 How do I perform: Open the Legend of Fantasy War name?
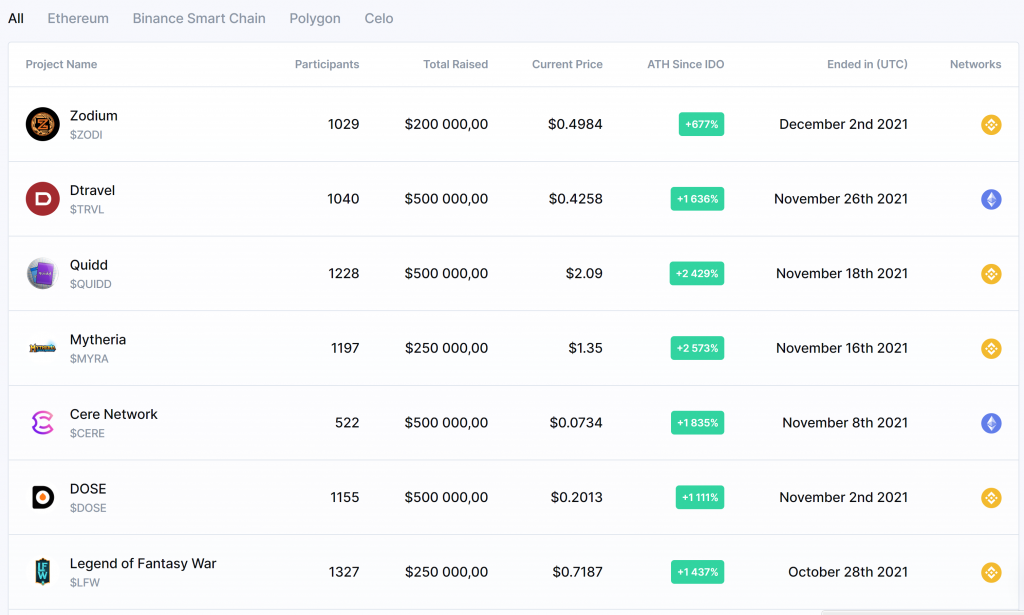click(x=143, y=563)
